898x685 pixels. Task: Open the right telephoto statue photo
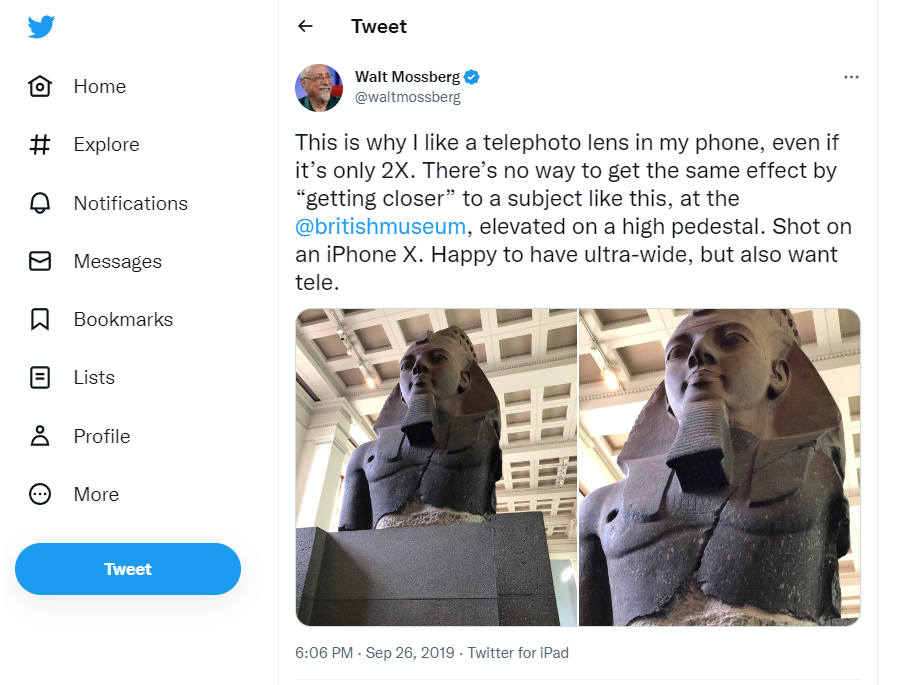coord(720,467)
